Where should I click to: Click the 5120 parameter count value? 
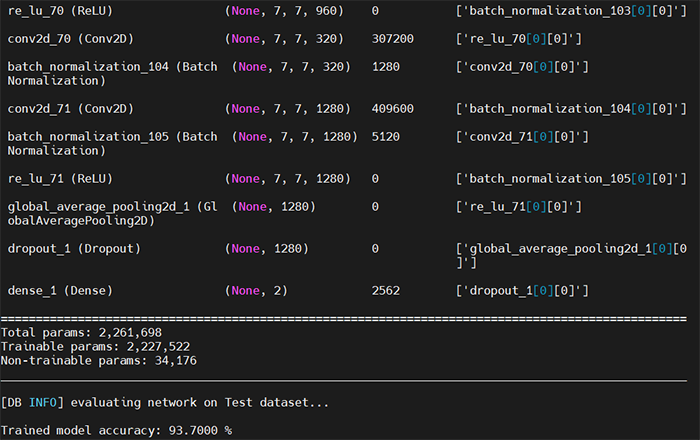point(385,136)
